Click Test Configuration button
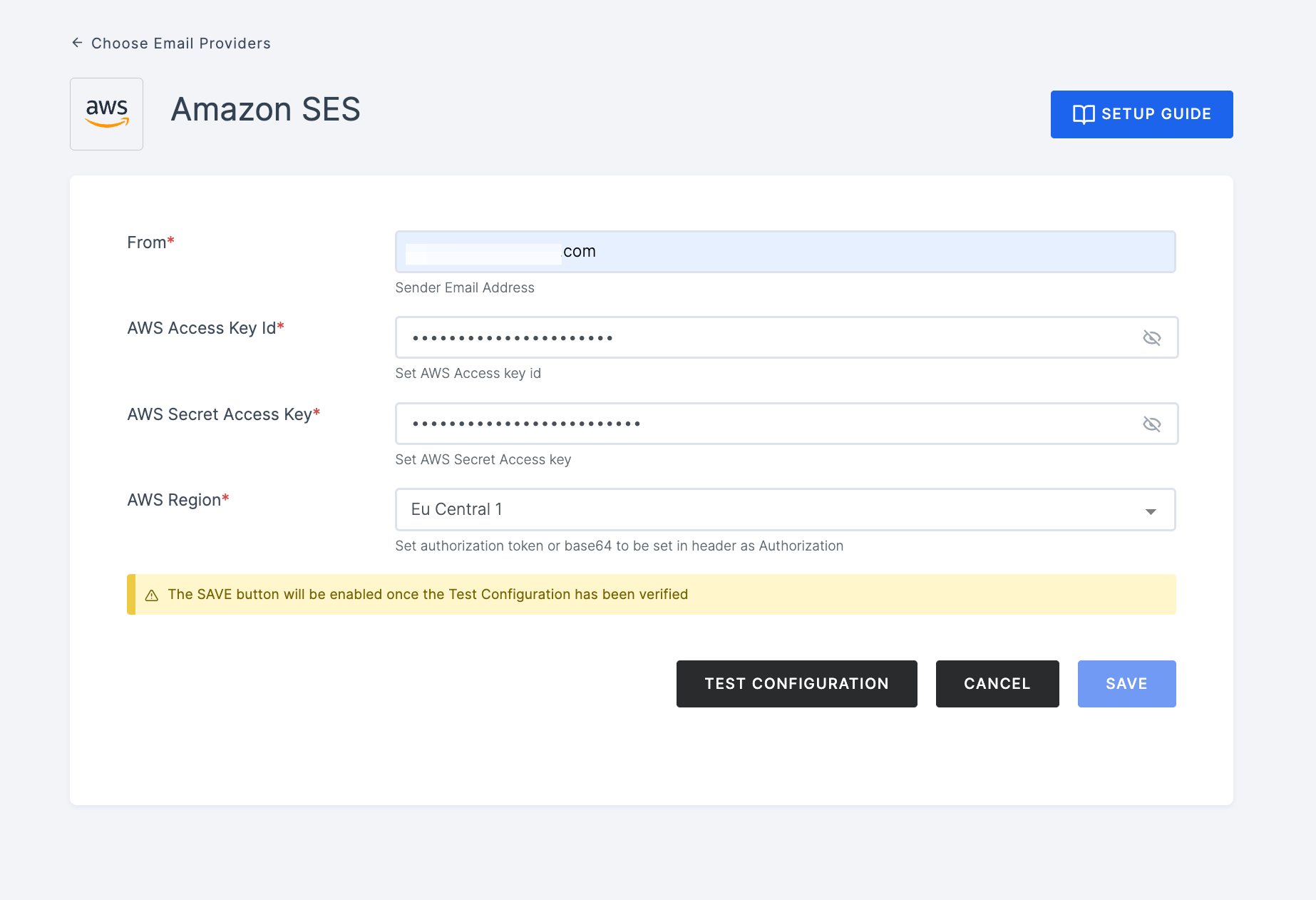This screenshot has width=1316, height=900. [796, 684]
